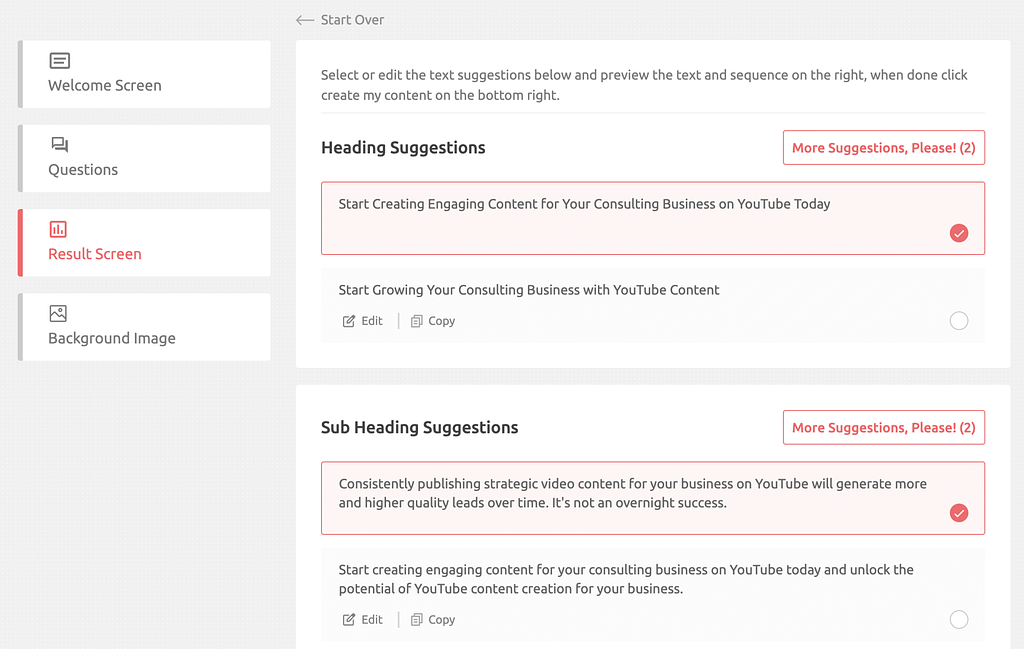Deselect the checked 'Start Creating Engaging Content' heading
This screenshot has width=1024, height=649.
[x=959, y=234]
